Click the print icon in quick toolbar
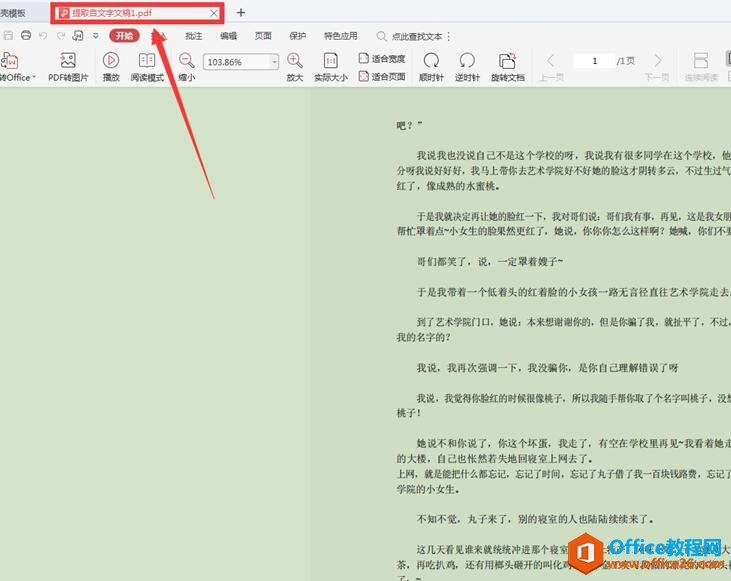Screen dimensions: 731x581 pyautogui.click(x=26, y=35)
